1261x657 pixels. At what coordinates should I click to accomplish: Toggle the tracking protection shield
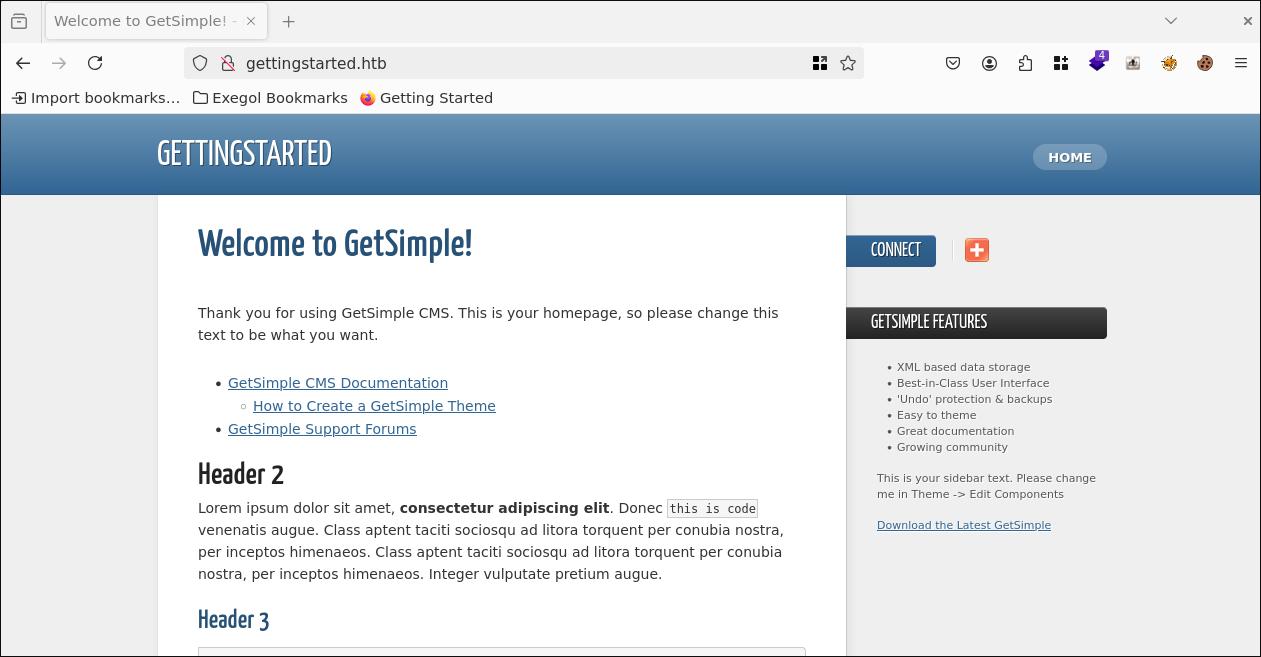coord(200,62)
